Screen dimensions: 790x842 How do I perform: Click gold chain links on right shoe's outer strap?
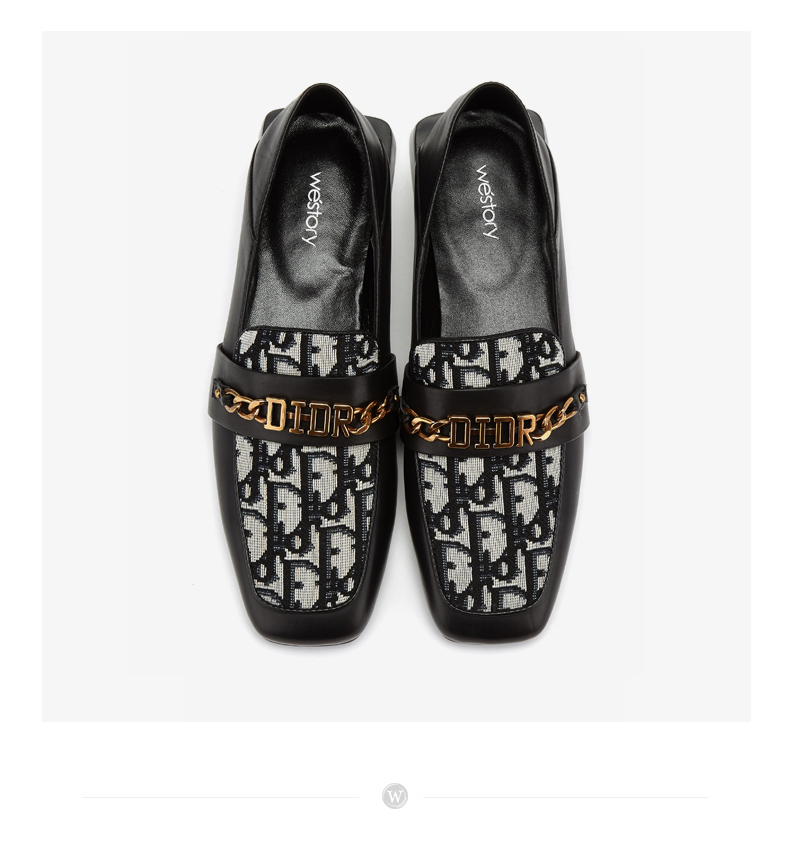561,418
